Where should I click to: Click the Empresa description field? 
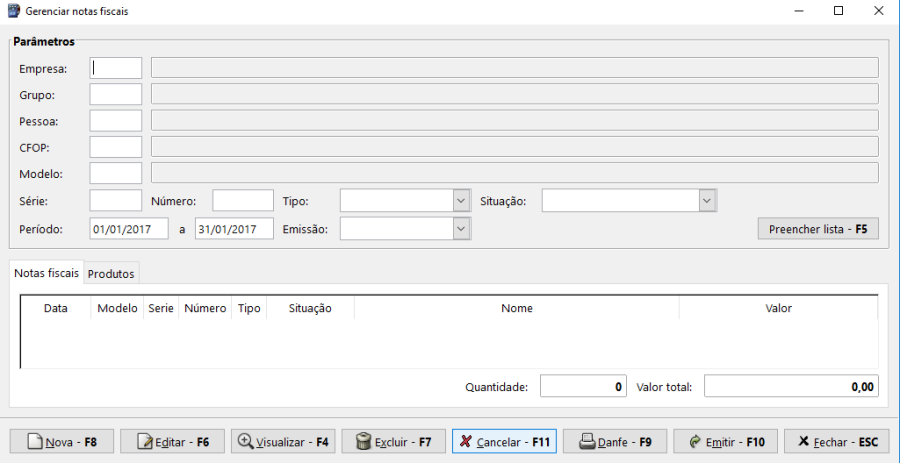point(515,68)
